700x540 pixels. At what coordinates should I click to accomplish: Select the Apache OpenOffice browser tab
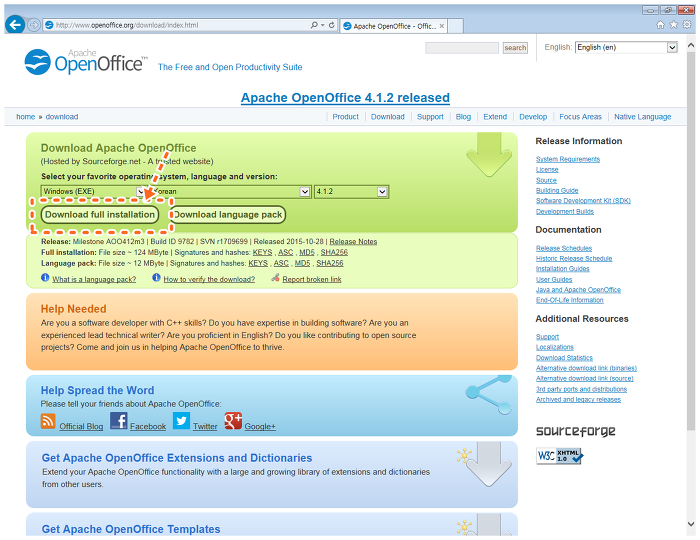393,26
